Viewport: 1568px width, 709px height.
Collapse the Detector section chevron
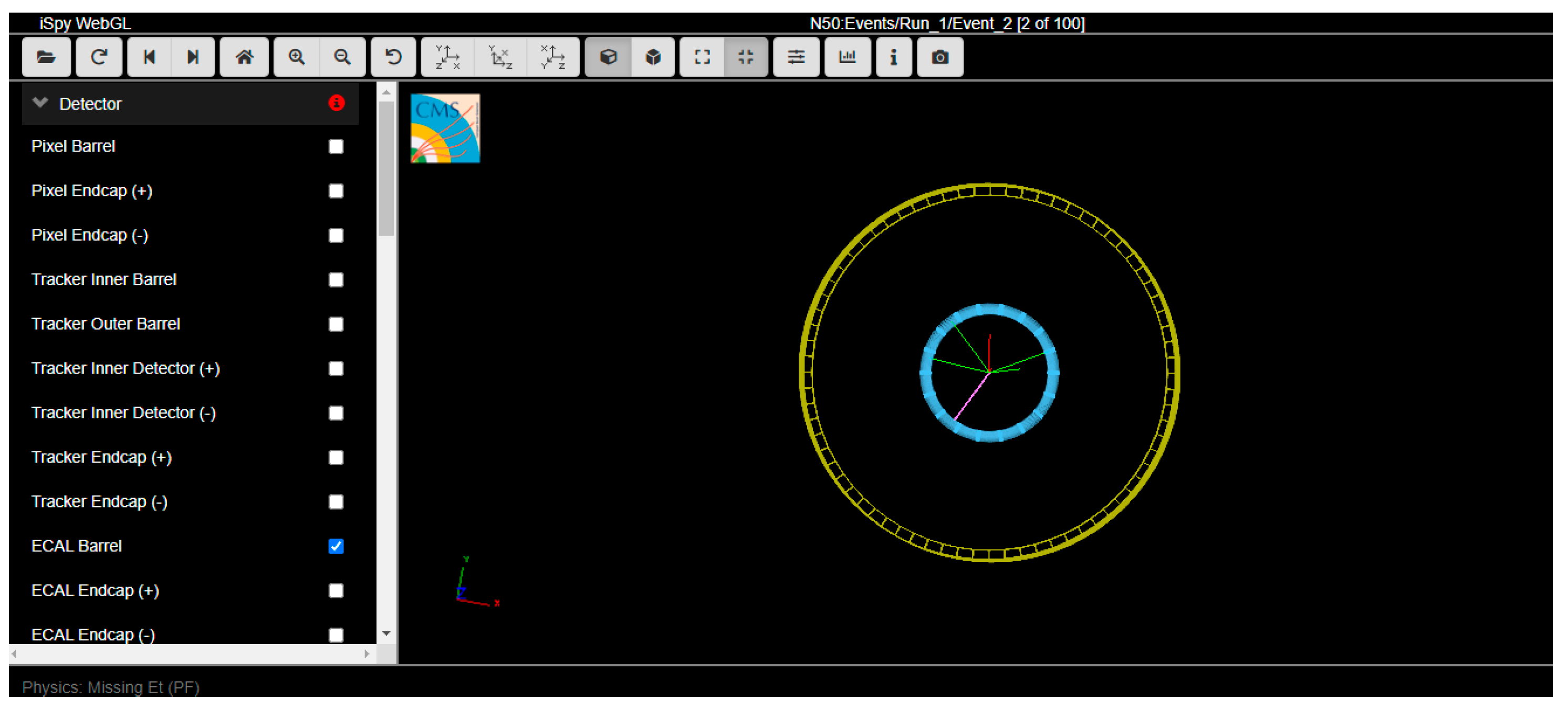point(40,103)
